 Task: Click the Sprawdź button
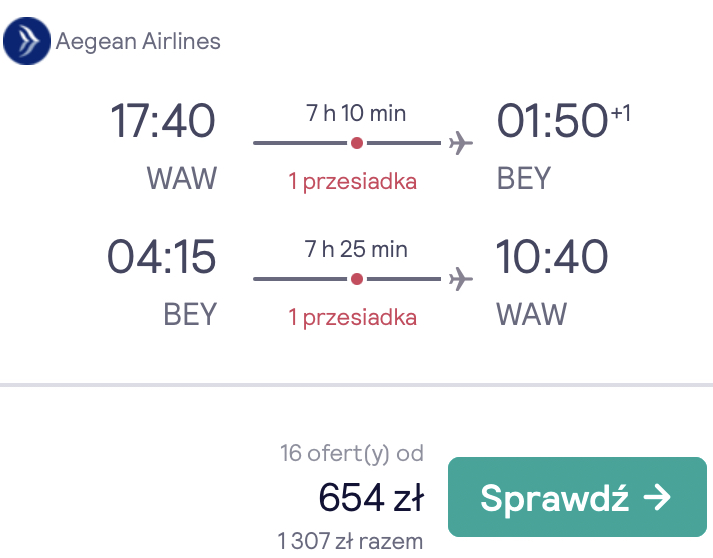tap(577, 497)
